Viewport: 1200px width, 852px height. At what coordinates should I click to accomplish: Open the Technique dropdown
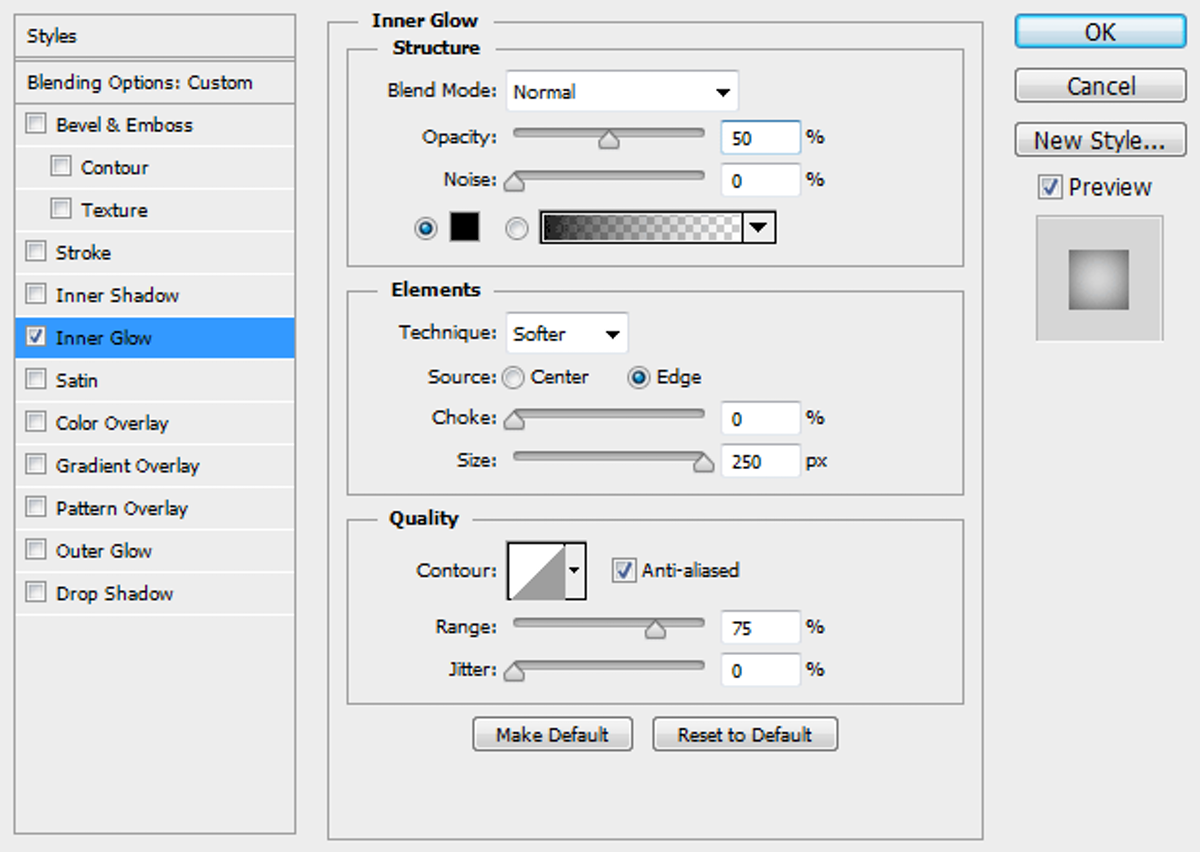coord(566,333)
